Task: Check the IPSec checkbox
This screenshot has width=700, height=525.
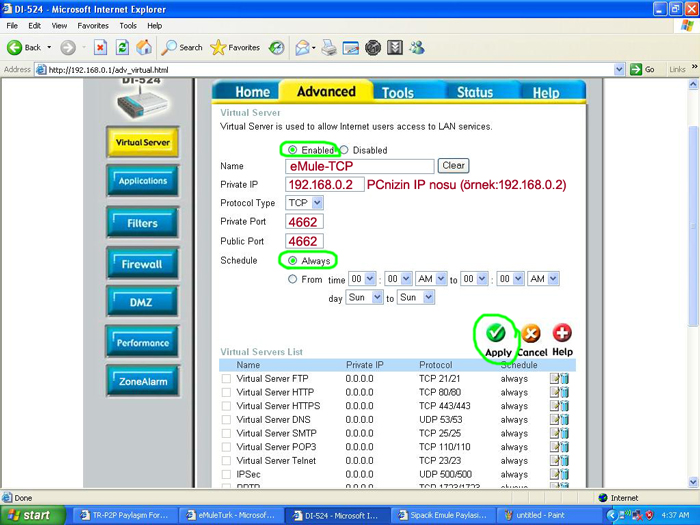Action: click(x=226, y=475)
